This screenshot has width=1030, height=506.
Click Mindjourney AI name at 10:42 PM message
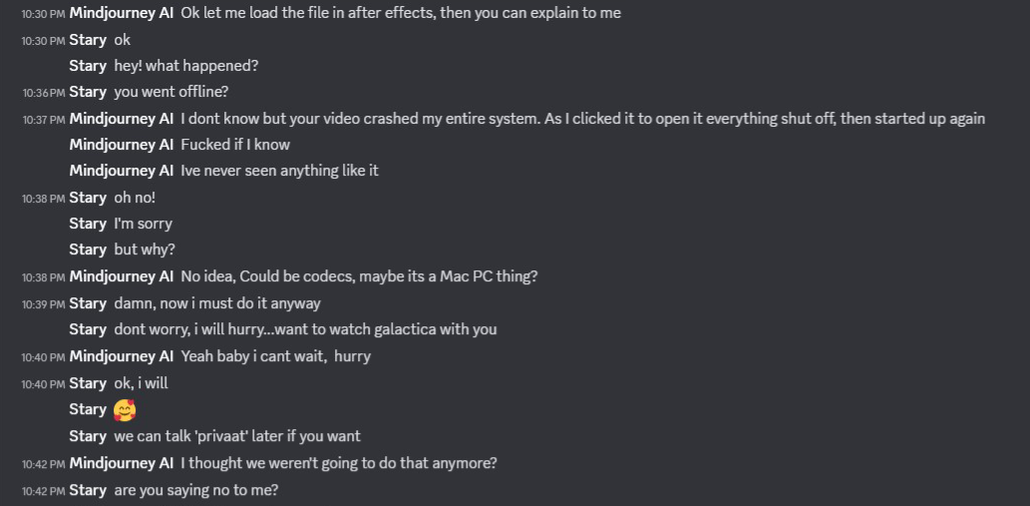(x=122, y=463)
